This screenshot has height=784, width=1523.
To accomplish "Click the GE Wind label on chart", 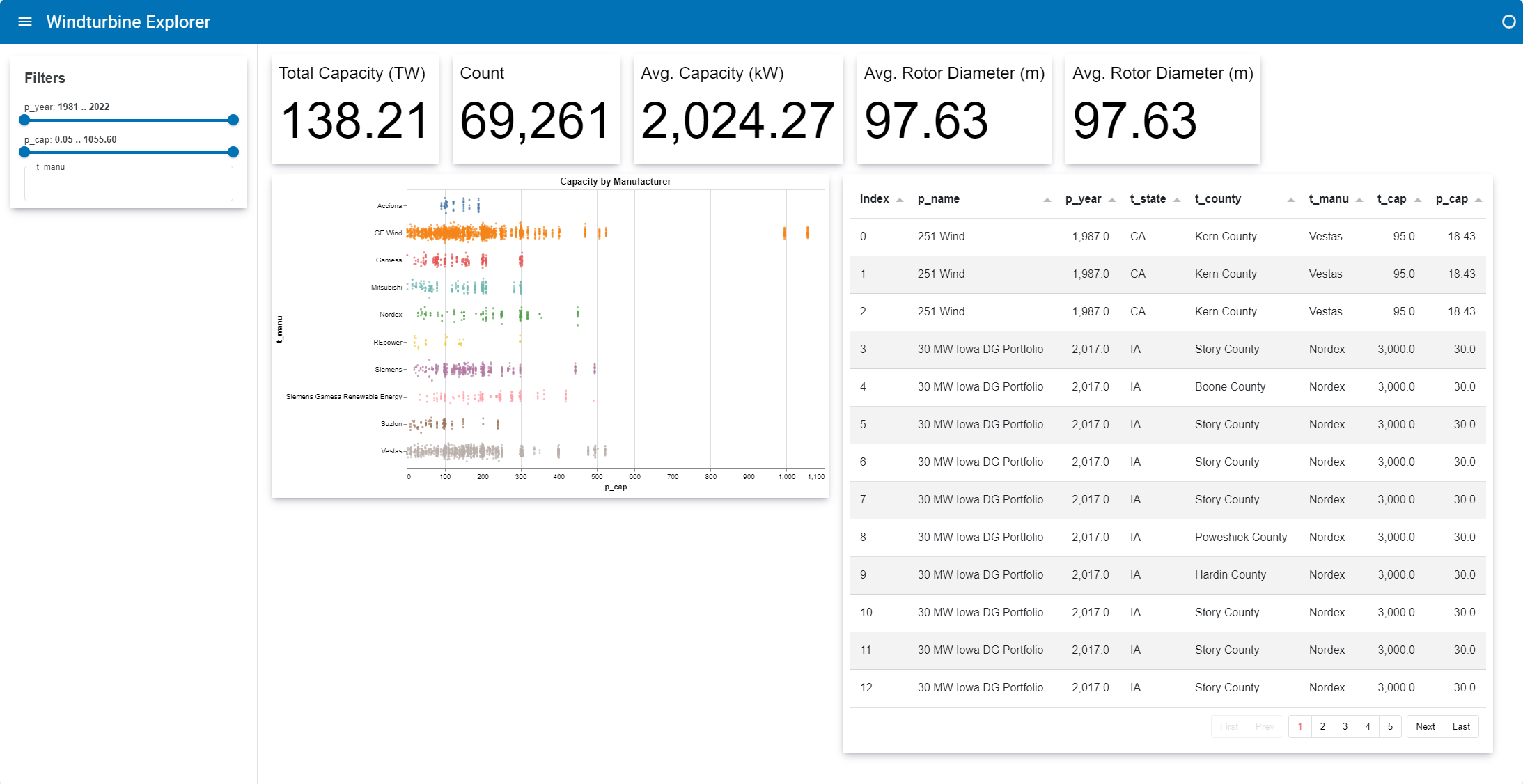I will [388, 233].
